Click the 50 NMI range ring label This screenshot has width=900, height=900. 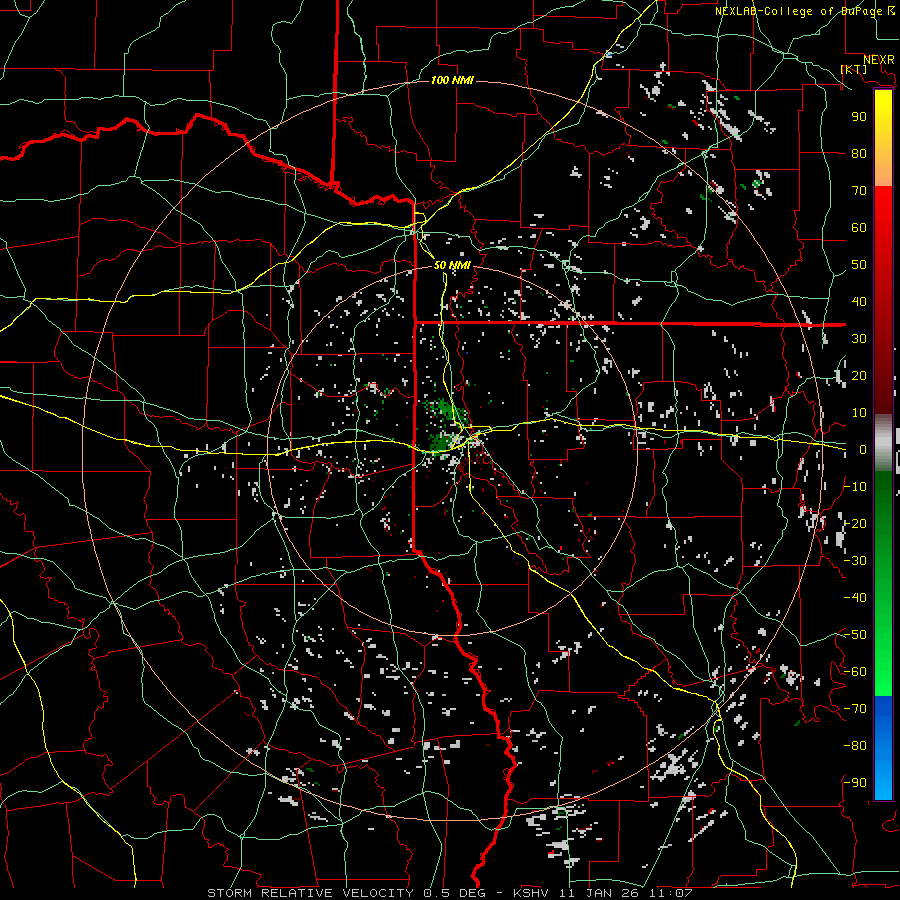click(x=452, y=265)
